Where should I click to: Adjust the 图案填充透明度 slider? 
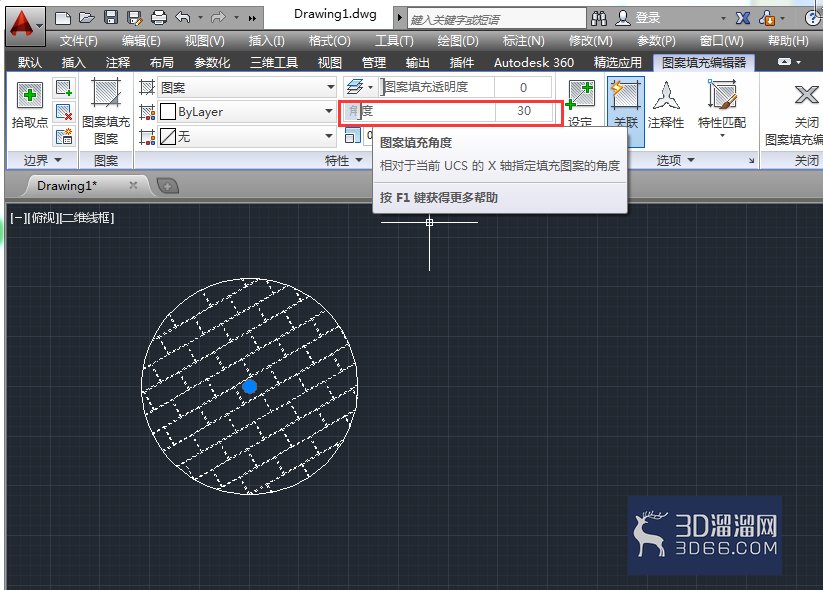437,87
